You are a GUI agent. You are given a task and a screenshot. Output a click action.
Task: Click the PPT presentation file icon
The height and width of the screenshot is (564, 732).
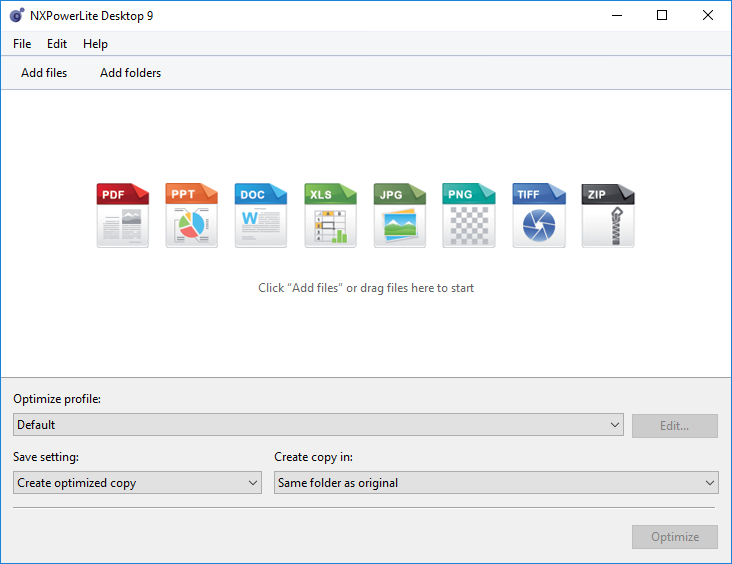191,215
